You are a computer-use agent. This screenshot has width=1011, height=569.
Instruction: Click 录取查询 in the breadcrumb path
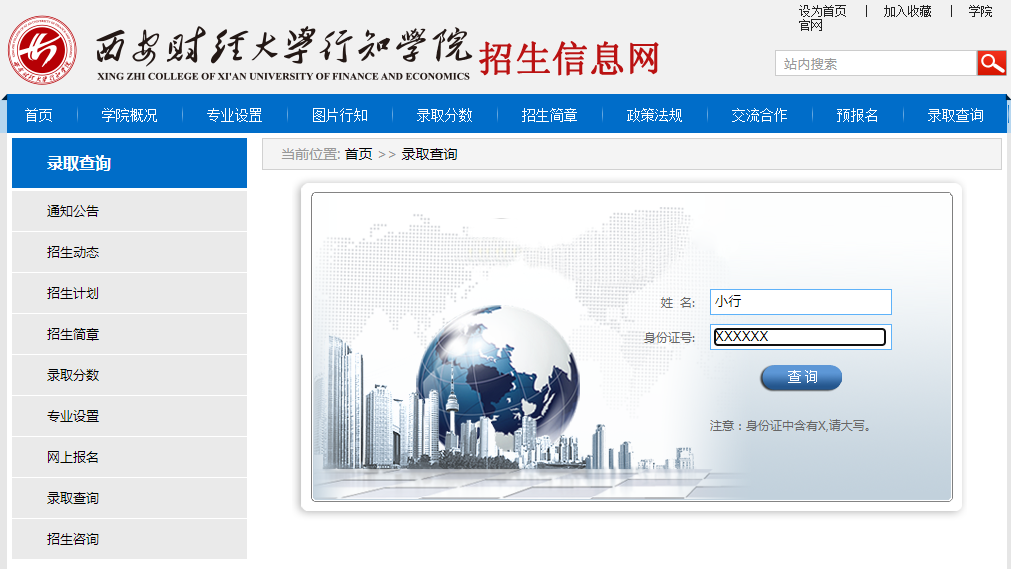(x=429, y=154)
